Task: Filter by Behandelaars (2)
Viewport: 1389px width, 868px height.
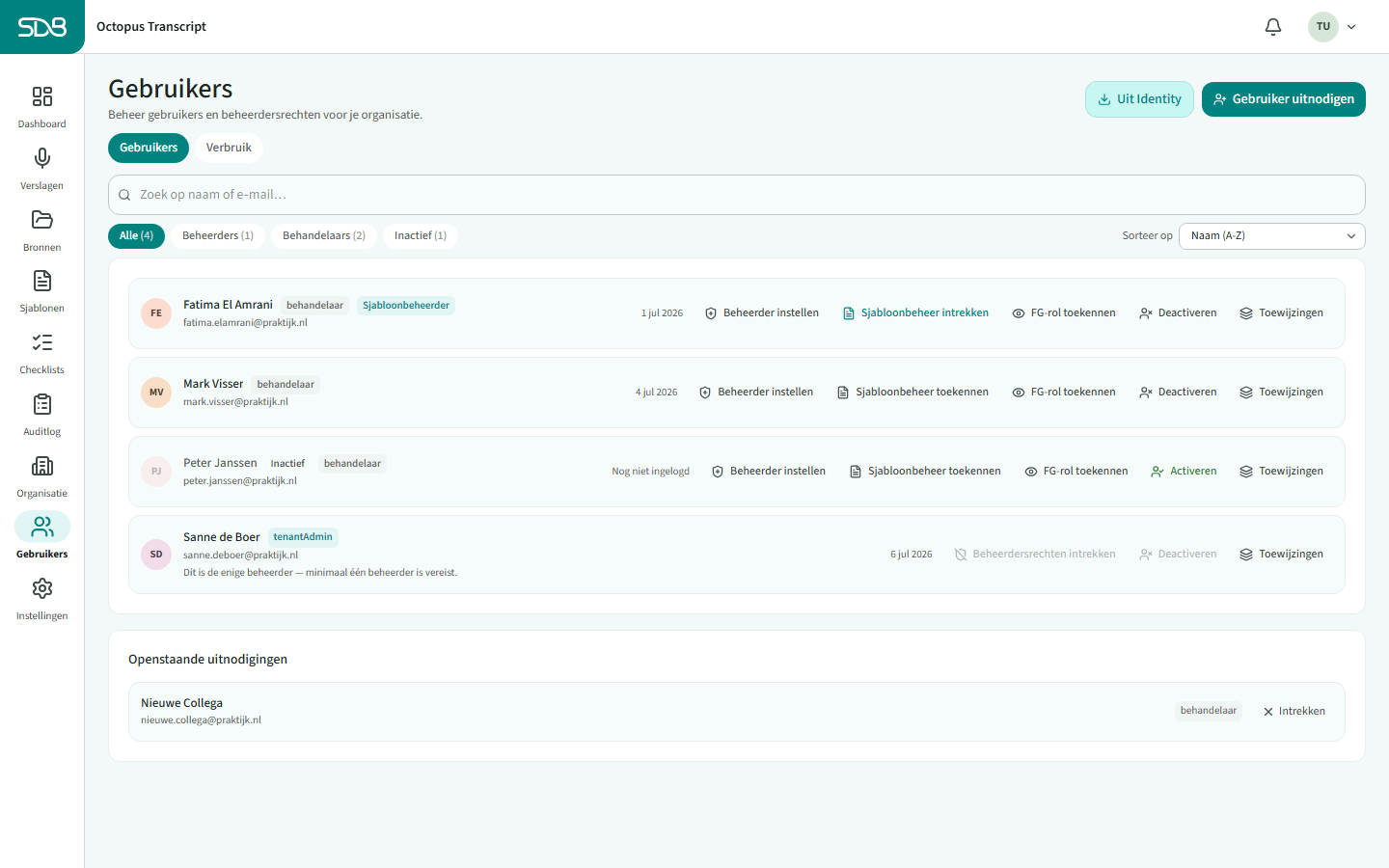Action: (x=324, y=236)
